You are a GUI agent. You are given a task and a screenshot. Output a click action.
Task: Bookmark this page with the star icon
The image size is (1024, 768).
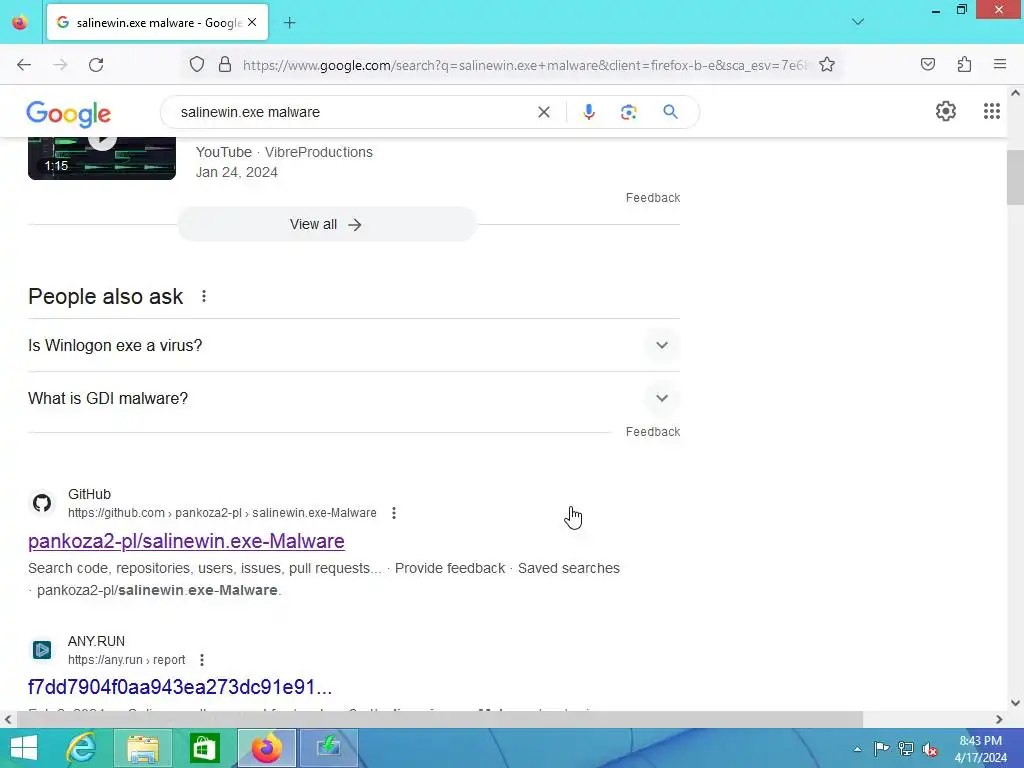[827, 64]
